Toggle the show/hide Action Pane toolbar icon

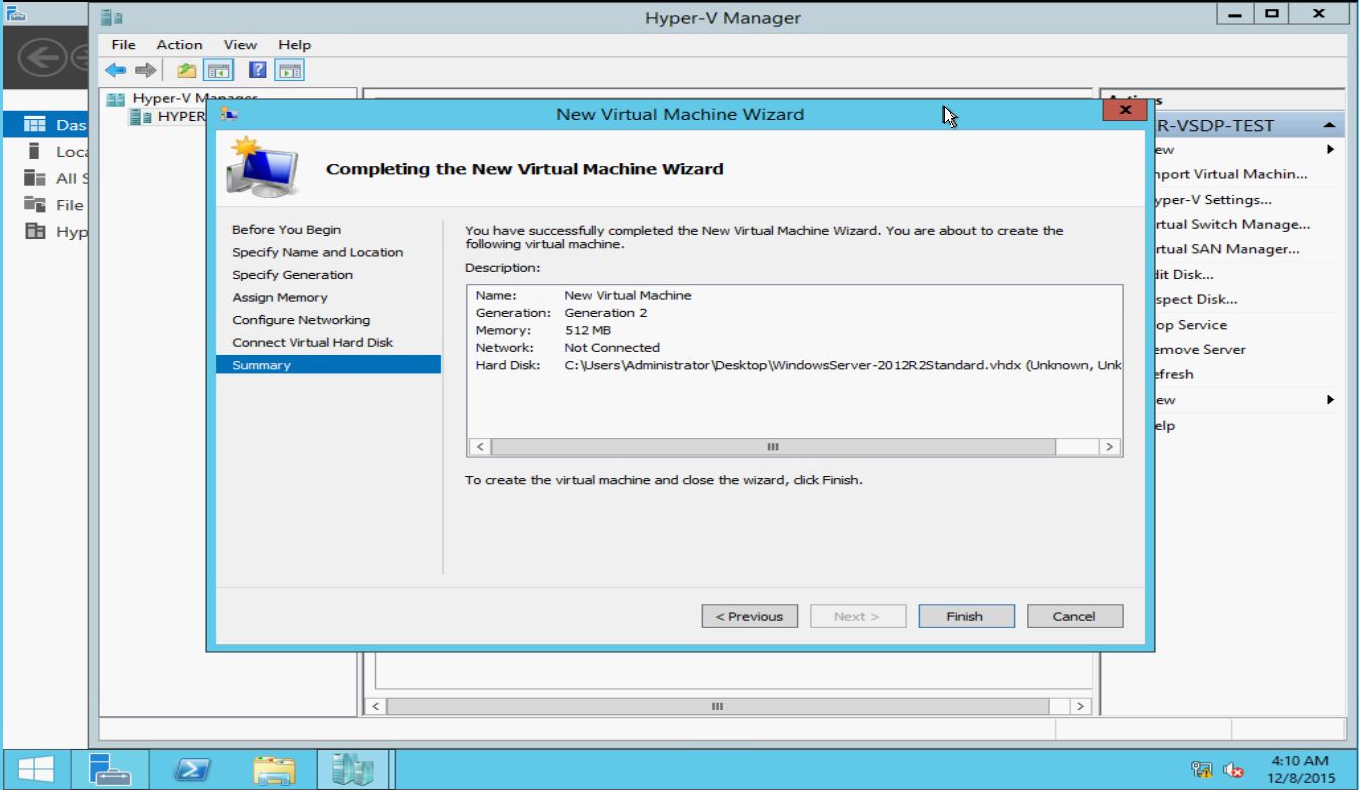point(290,70)
